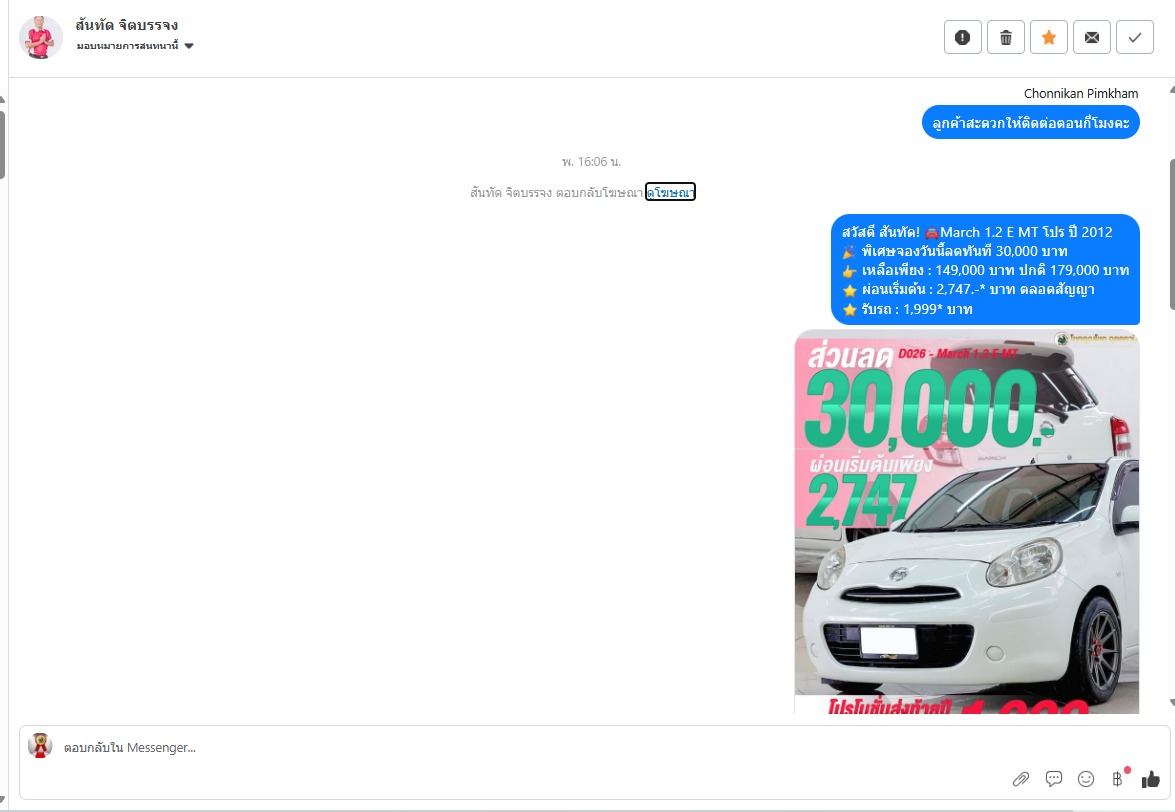Click conversation scroll down arrow
Screen dimensions: 1175x812
[x=1171, y=703]
